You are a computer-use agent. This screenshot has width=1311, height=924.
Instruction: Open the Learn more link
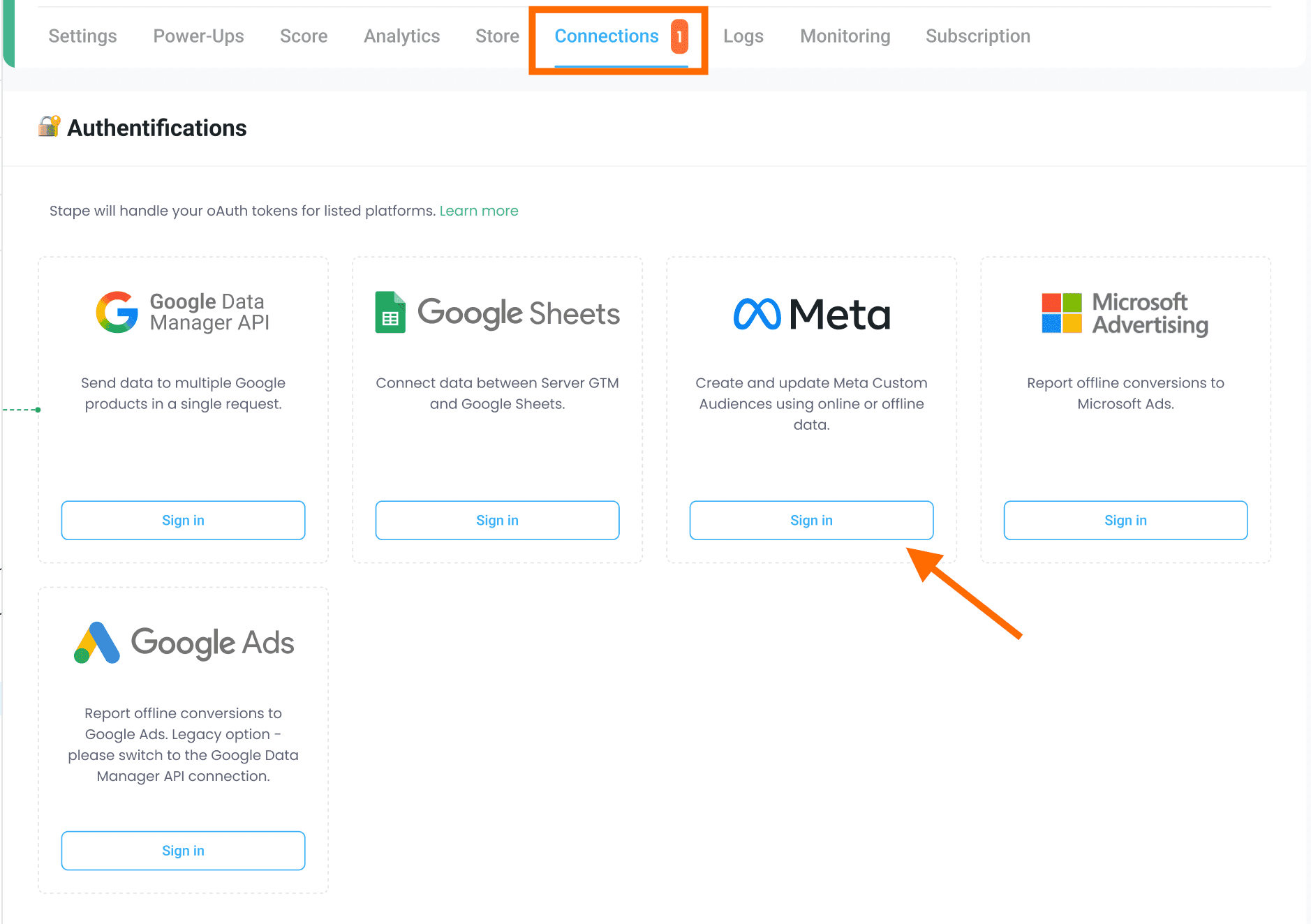[479, 210]
